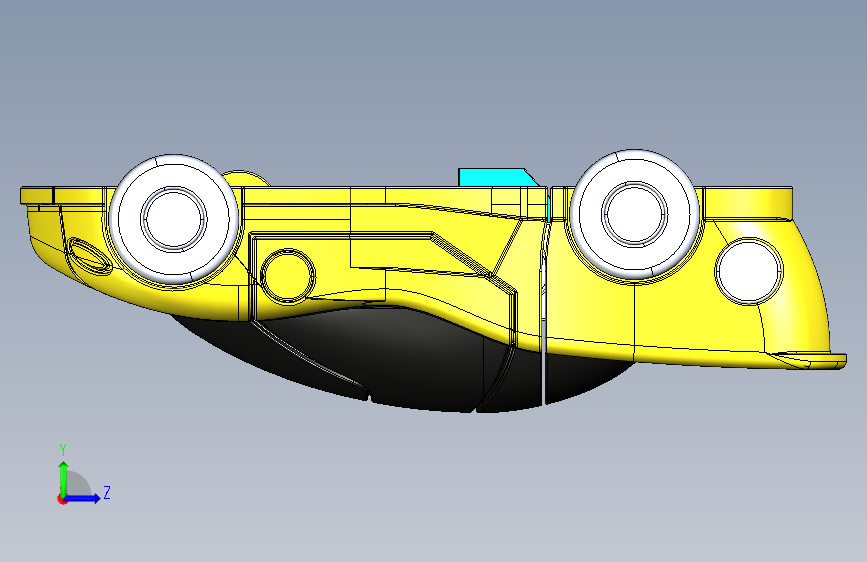867x562 pixels.
Task: Click the red origin ball of the triad
Action: point(62,499)
